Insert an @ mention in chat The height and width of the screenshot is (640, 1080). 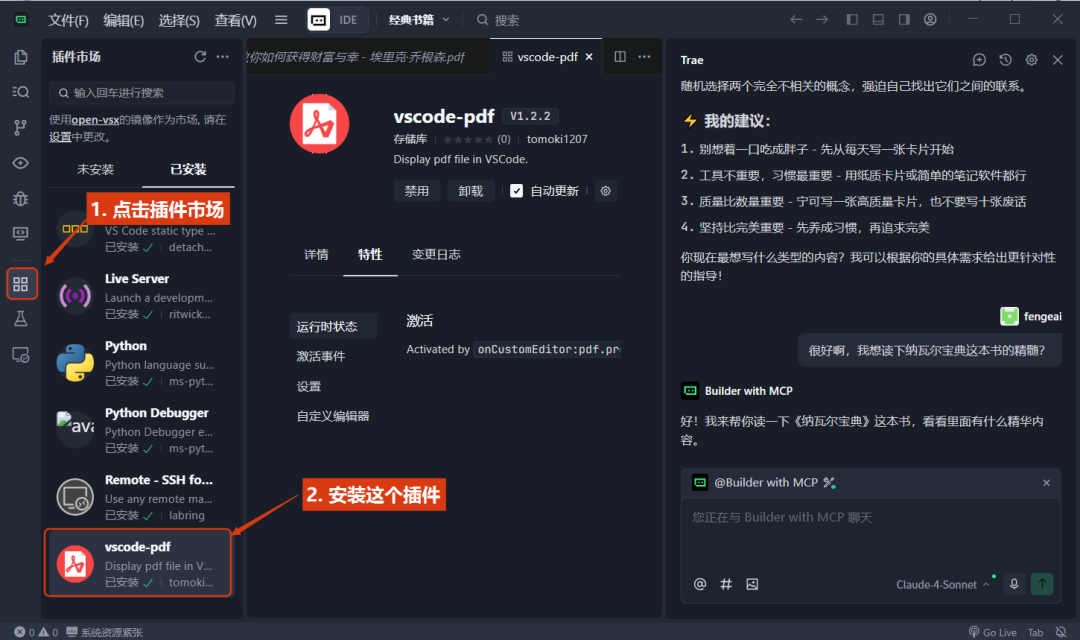tap(700, 584)
